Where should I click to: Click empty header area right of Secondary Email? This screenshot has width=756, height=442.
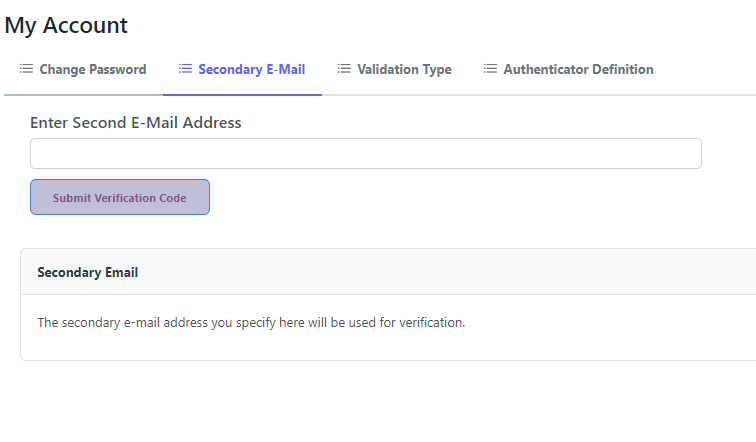click(450, 272)
